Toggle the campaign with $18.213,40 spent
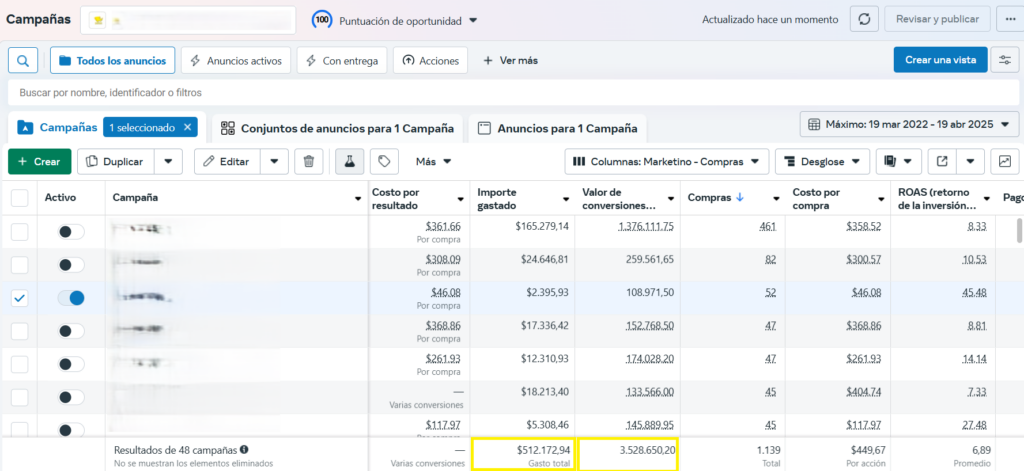The height and width of the screenshot is (471, 1024). [x=71, y=397]
